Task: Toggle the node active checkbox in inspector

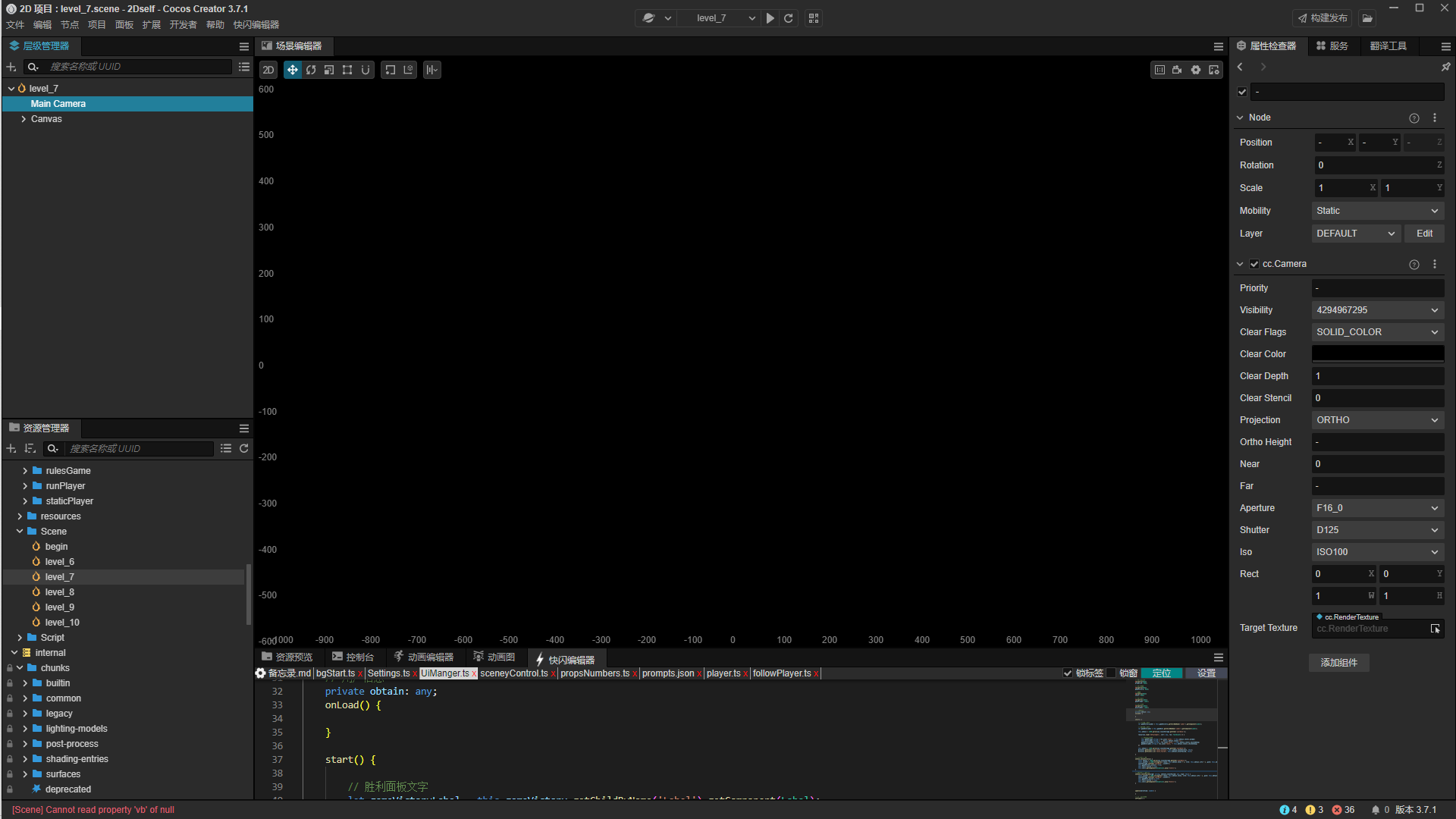Action: coord(1242,92)
